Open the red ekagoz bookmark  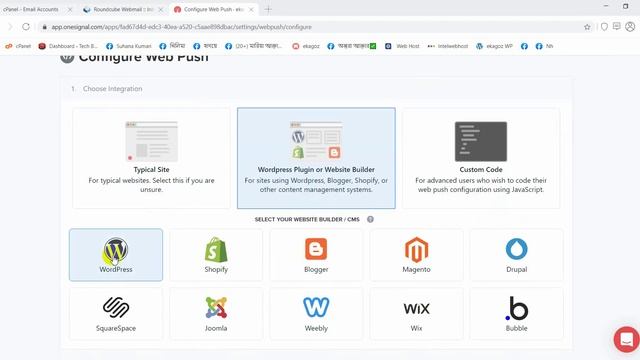click(306, 46)
